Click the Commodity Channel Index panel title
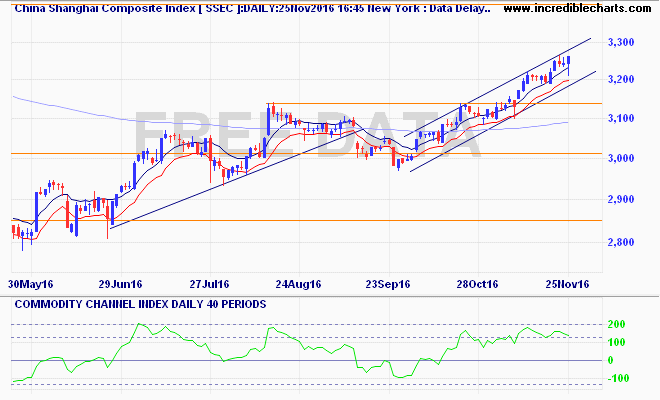Screen dimensions: 660x400 tap(140, 304)
